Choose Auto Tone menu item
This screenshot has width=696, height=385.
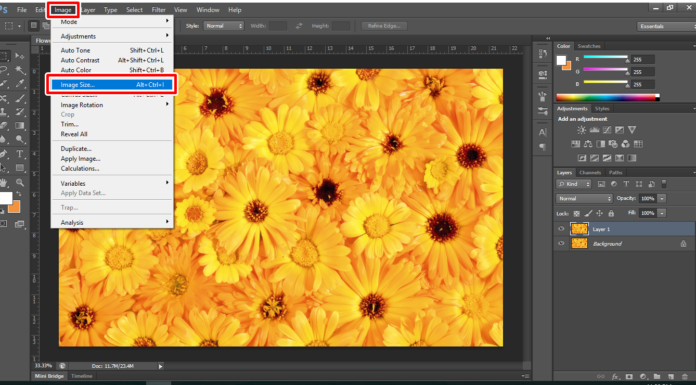pos(112,50)
